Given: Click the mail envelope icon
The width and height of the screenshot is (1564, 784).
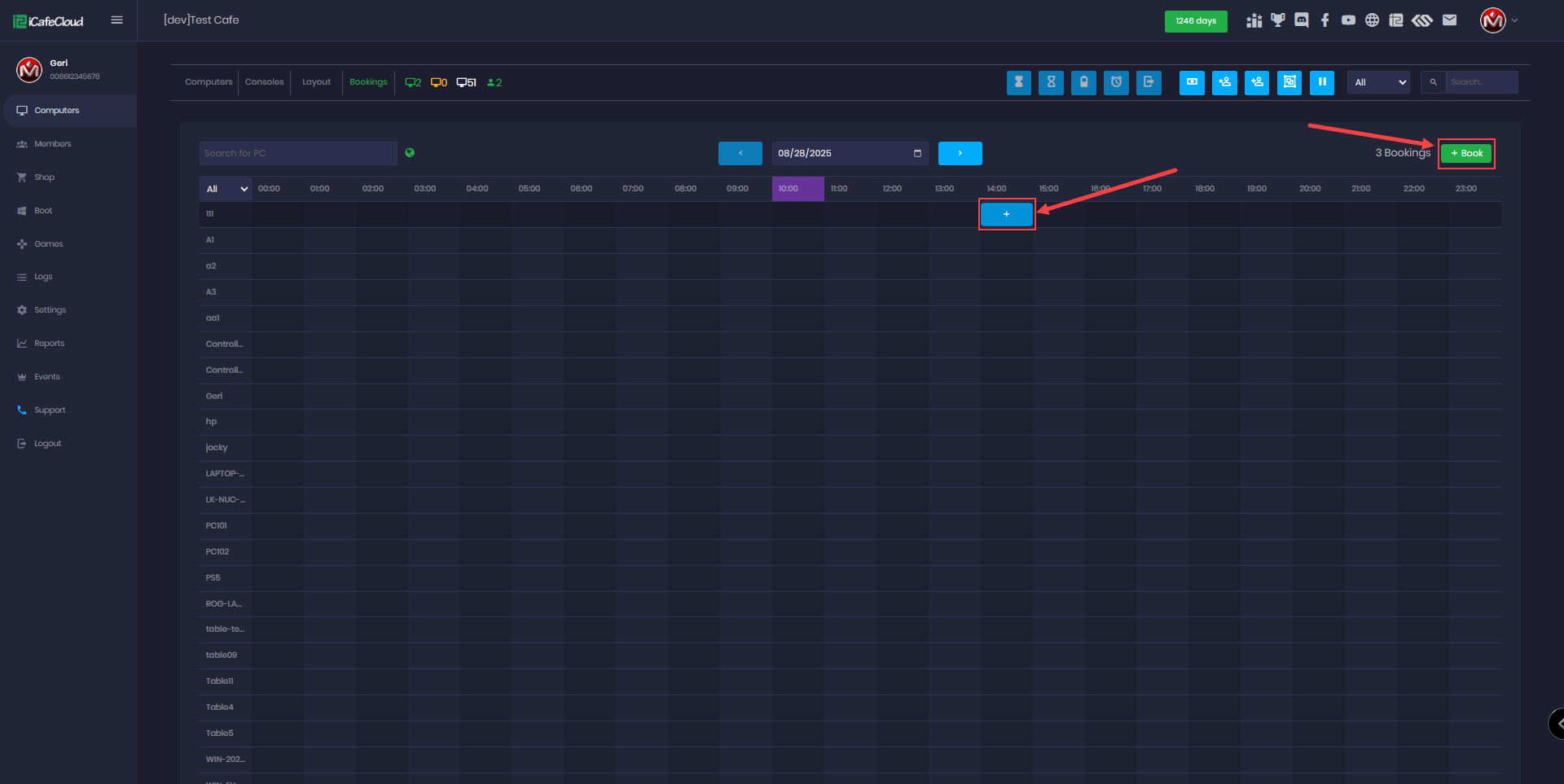Looking at the screenshot, I should [x=1449, y=20].
